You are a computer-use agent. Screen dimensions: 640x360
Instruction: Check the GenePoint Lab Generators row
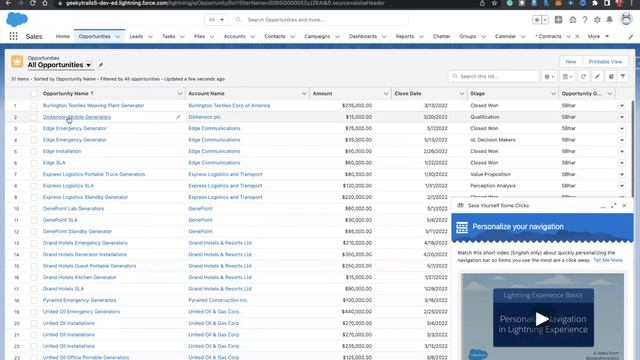coord(34,209)
